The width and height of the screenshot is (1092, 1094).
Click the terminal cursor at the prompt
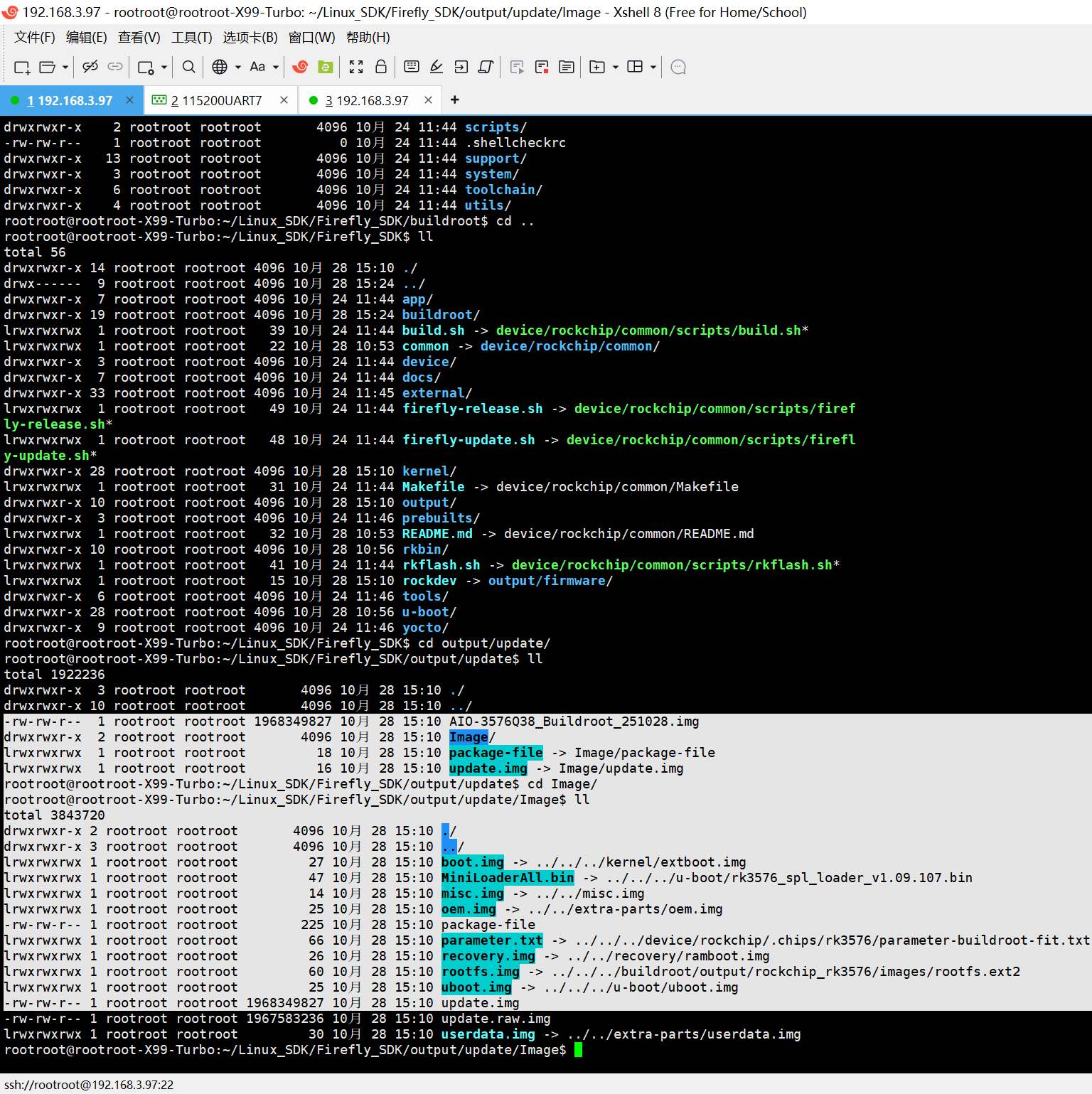[579, 1050]
